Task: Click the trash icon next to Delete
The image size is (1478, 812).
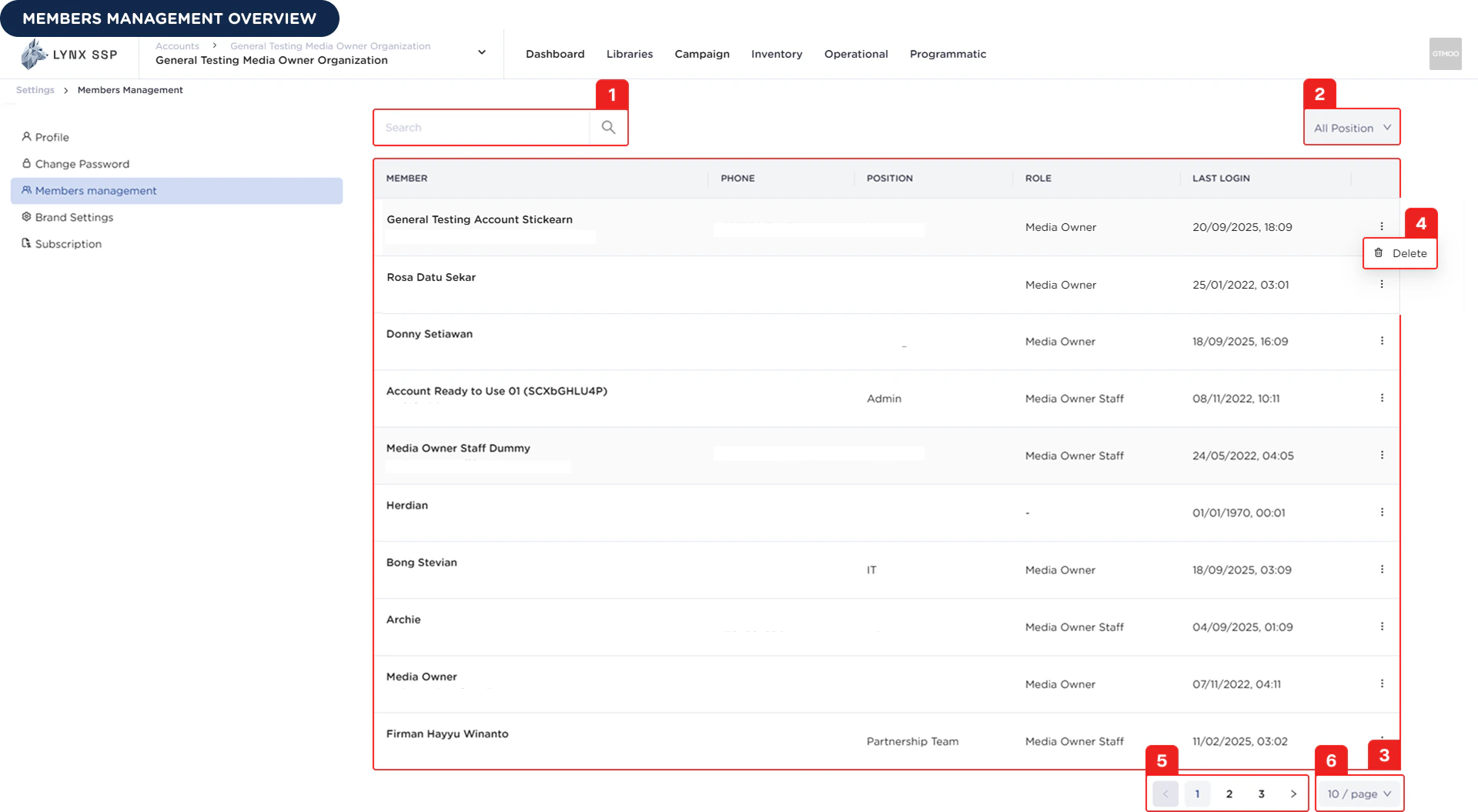Action: (x=1378, y=253)
